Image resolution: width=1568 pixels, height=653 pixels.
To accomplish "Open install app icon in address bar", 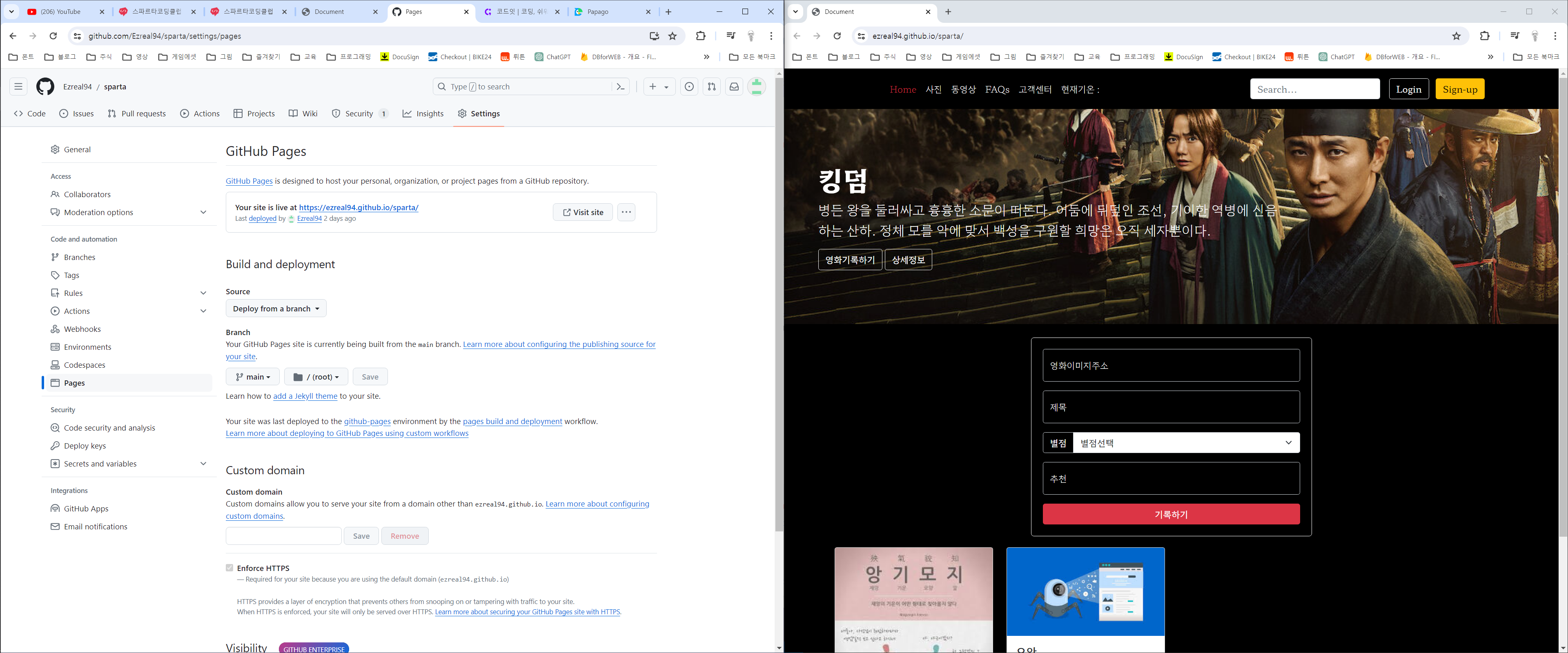I will [654, 36].
